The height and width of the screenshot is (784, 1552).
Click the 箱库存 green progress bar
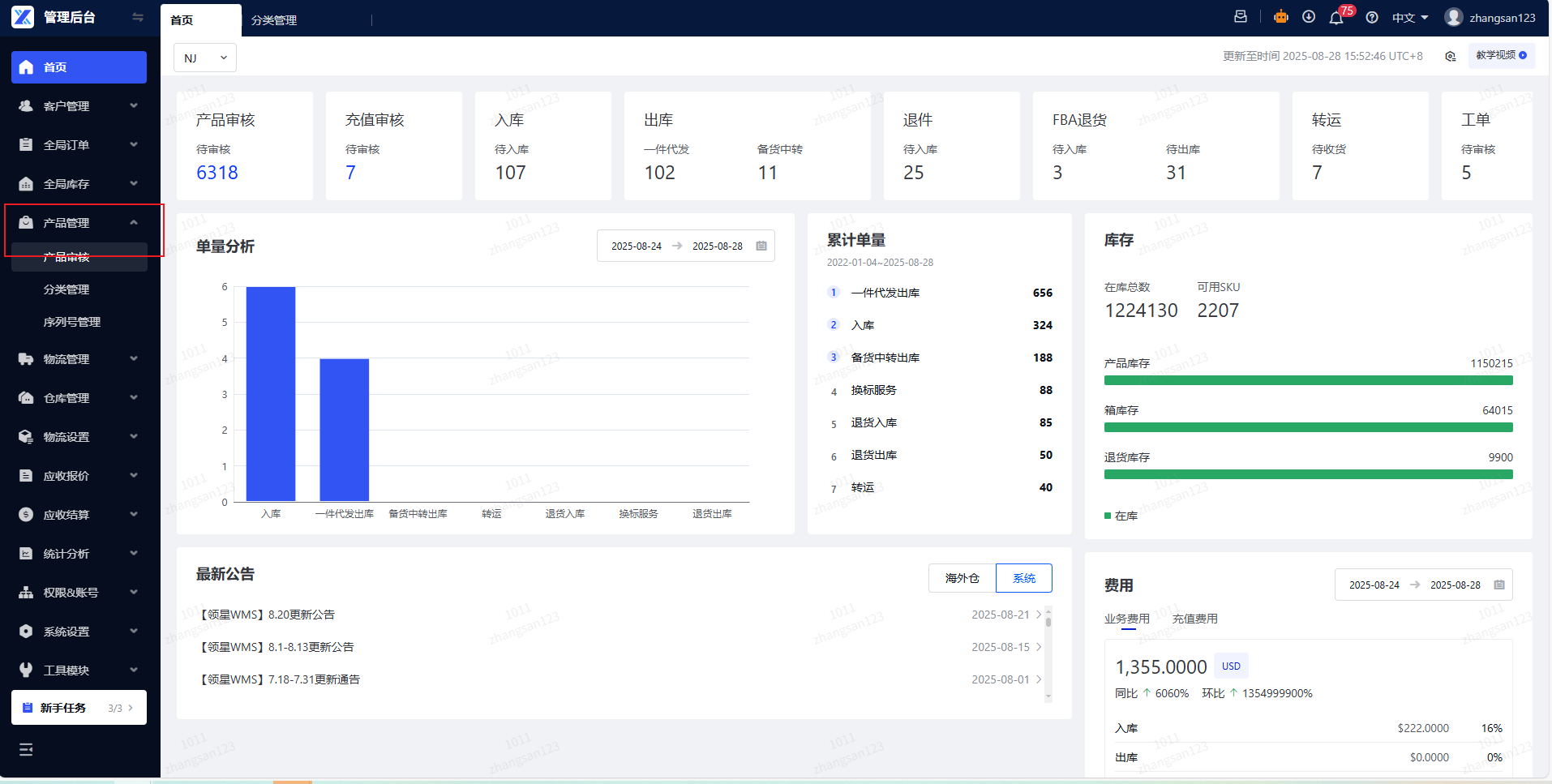coord(1308,427)
